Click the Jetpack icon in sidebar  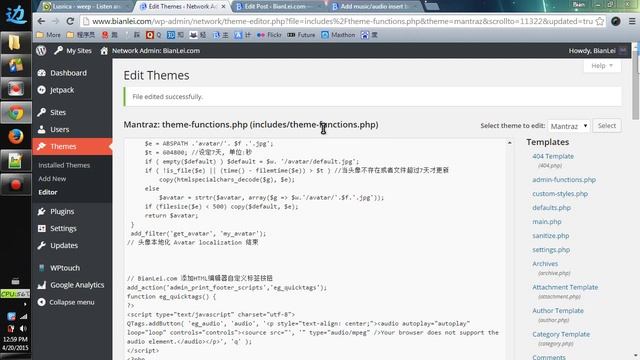pyautogui.click(x=42, y=90)
